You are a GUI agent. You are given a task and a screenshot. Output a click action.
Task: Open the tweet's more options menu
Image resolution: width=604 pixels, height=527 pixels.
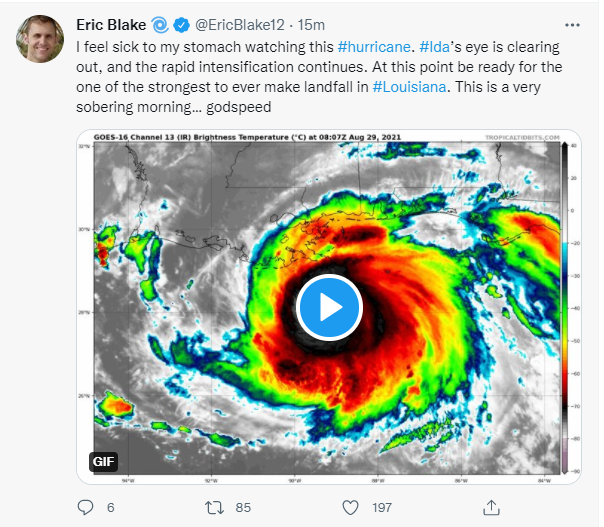tap(571, 23)
